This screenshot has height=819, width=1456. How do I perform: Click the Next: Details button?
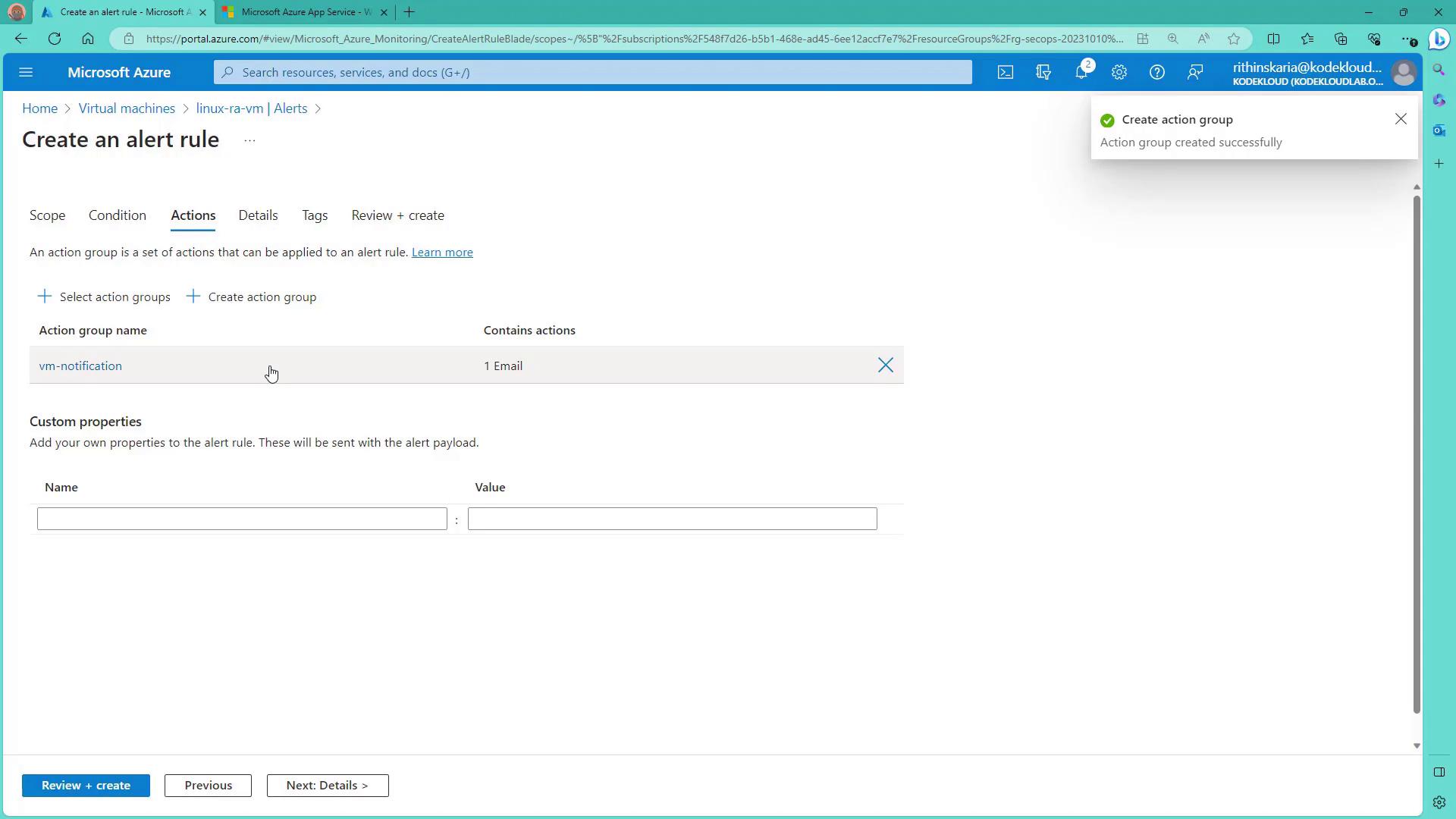(328, 786)
